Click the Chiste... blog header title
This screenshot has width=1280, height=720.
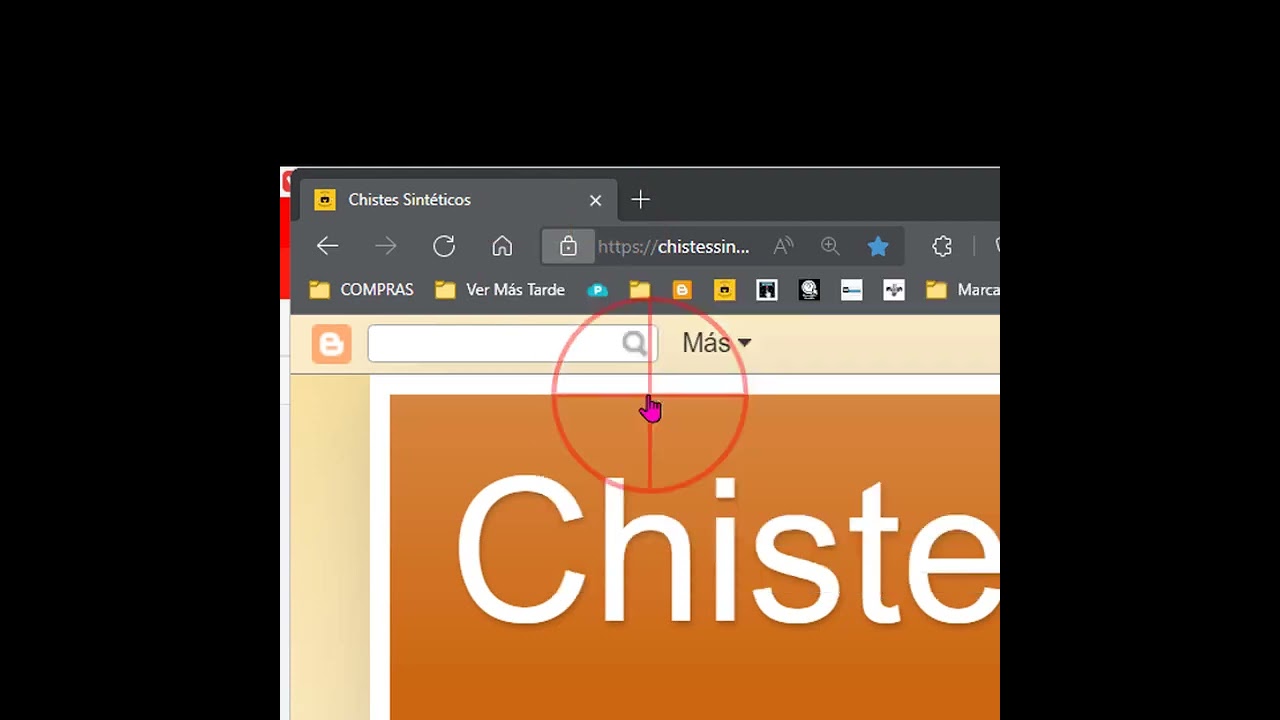tap(727, 551)
